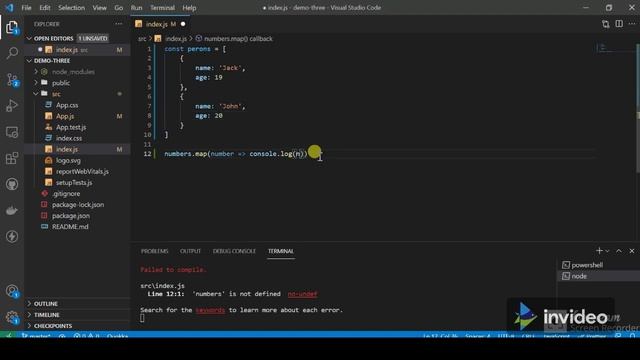Image resolution: width=640 pixels, height=360 pixels.
Task: Open the Manage gear icon
Action: tap(12, 317)
